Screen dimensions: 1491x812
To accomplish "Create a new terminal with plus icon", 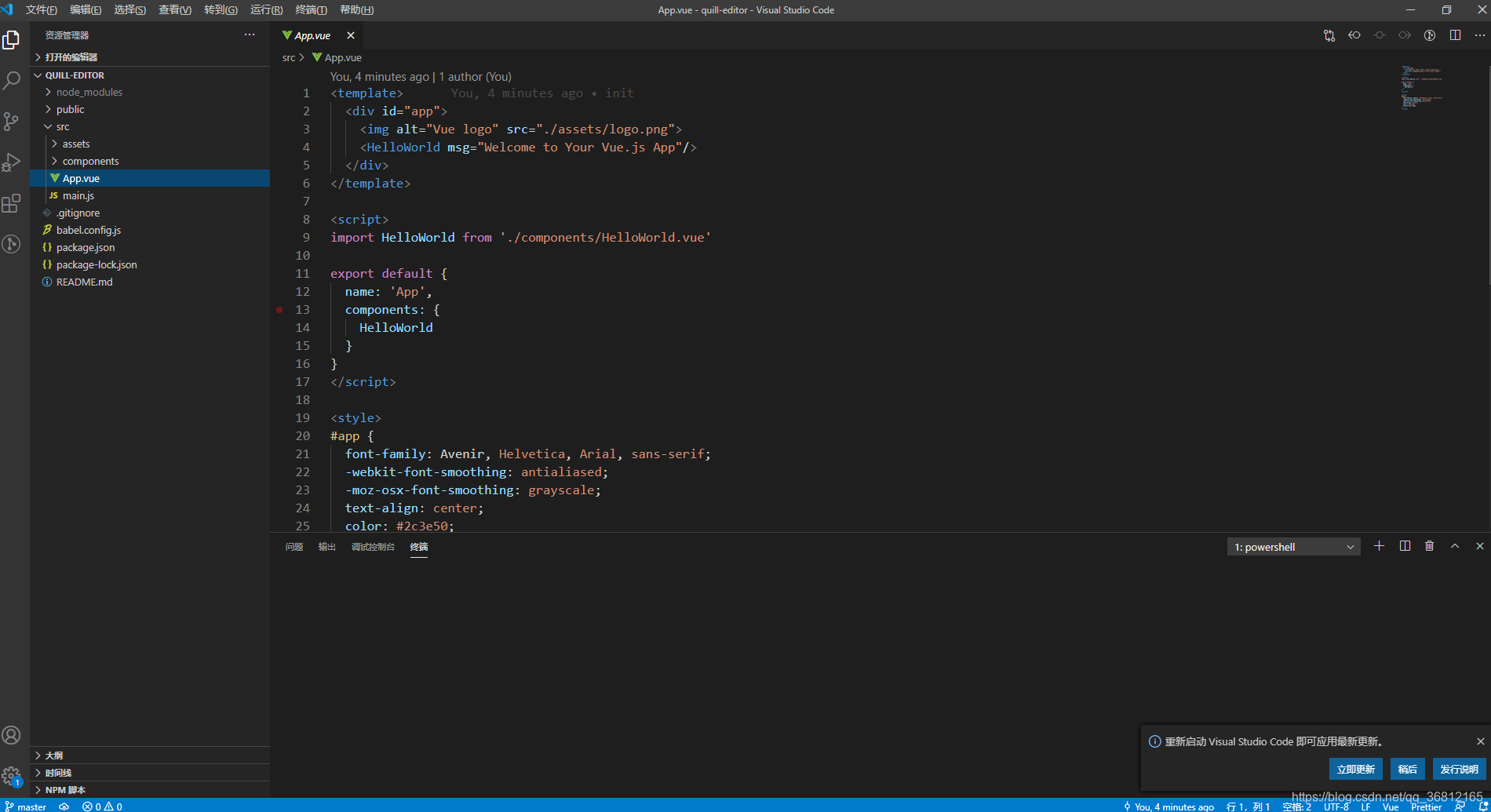I will [x=1379, y=546].
